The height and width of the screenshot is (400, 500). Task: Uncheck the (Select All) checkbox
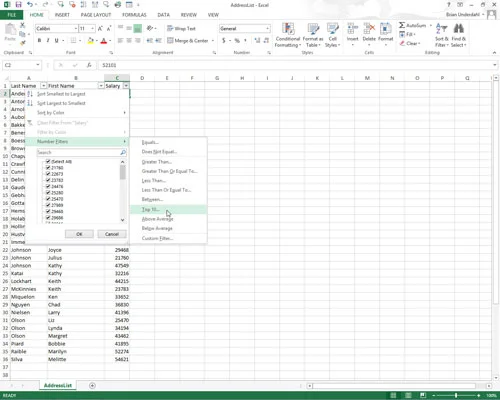click(x=48, y=161)
